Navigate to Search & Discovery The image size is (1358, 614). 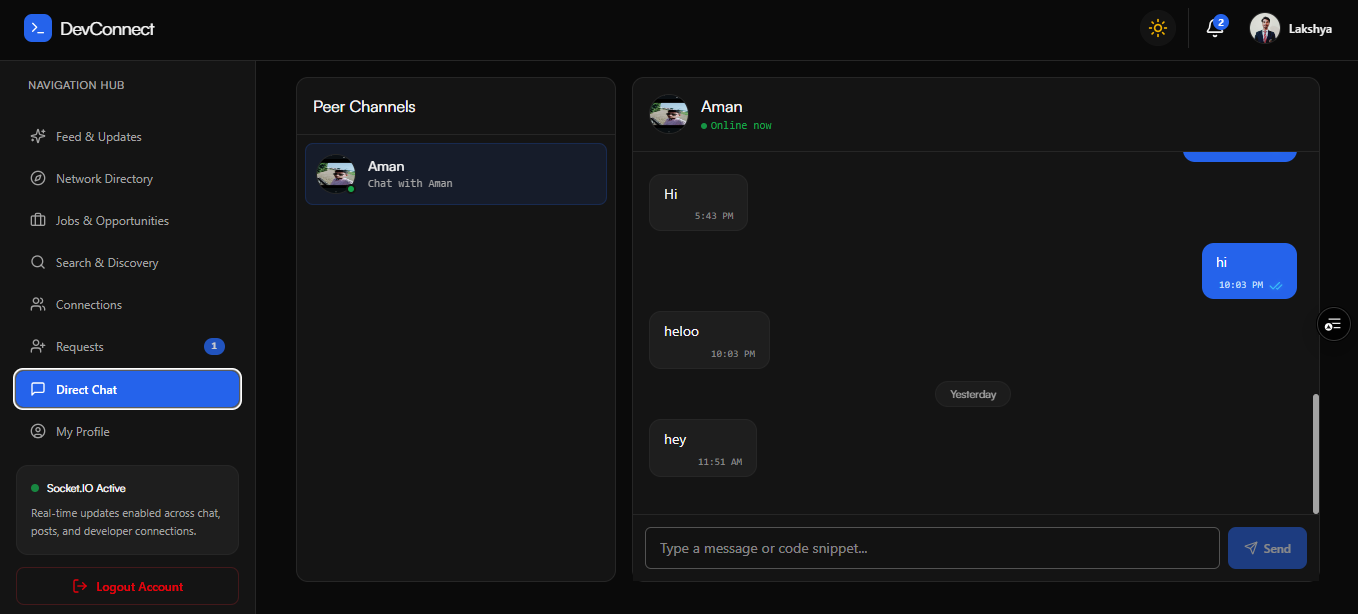tap(127, 263)
